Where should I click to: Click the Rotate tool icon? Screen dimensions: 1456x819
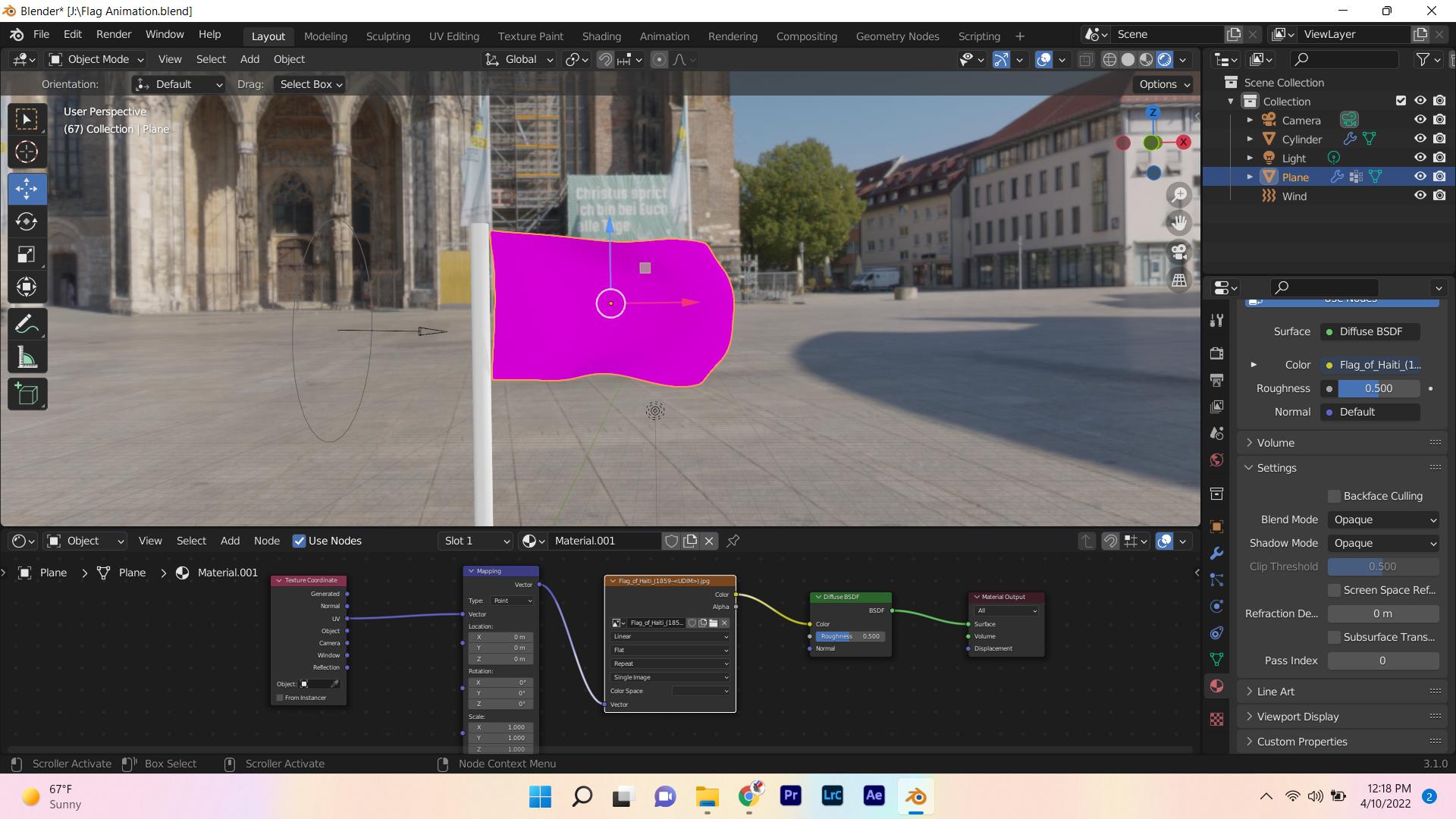coord(27,221)
